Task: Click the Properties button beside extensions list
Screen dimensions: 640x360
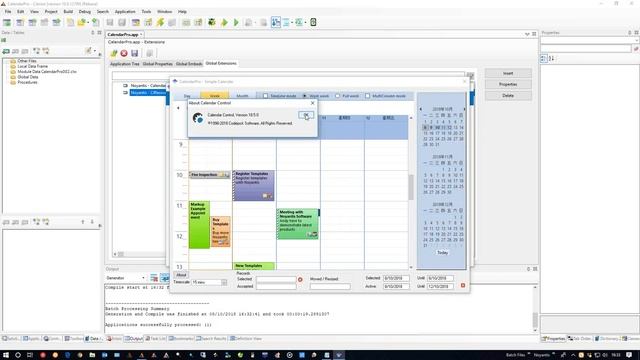Action: click(508, 84)
